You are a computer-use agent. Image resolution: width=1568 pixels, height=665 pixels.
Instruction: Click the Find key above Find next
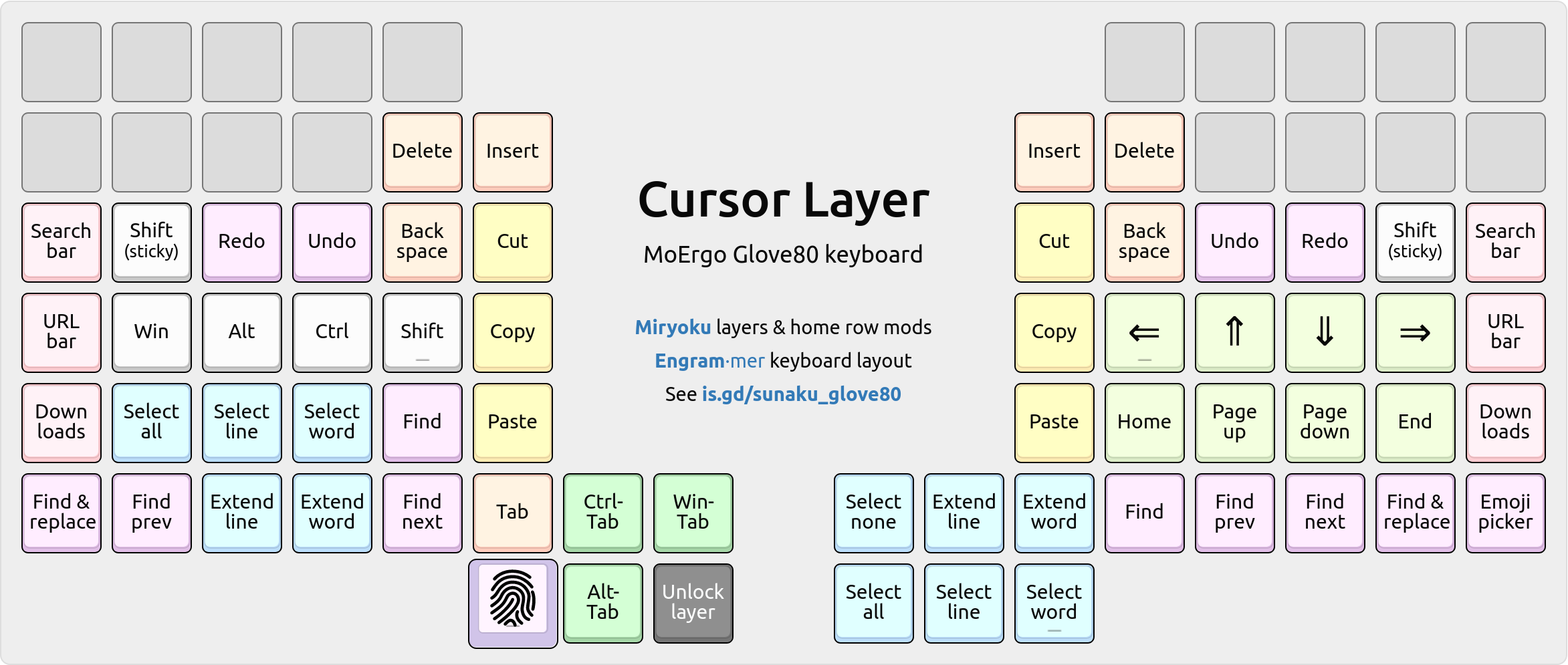(x=422, y=422)
